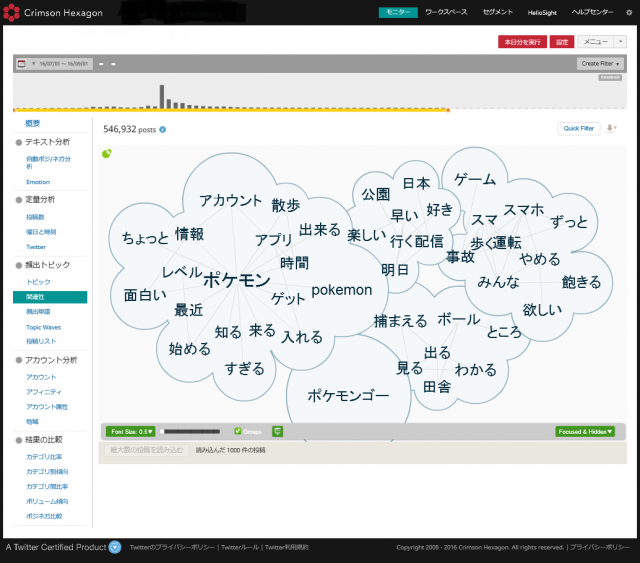
Task: Open the gear settings icon in the top bar
Action: click(x=629, y=13)
